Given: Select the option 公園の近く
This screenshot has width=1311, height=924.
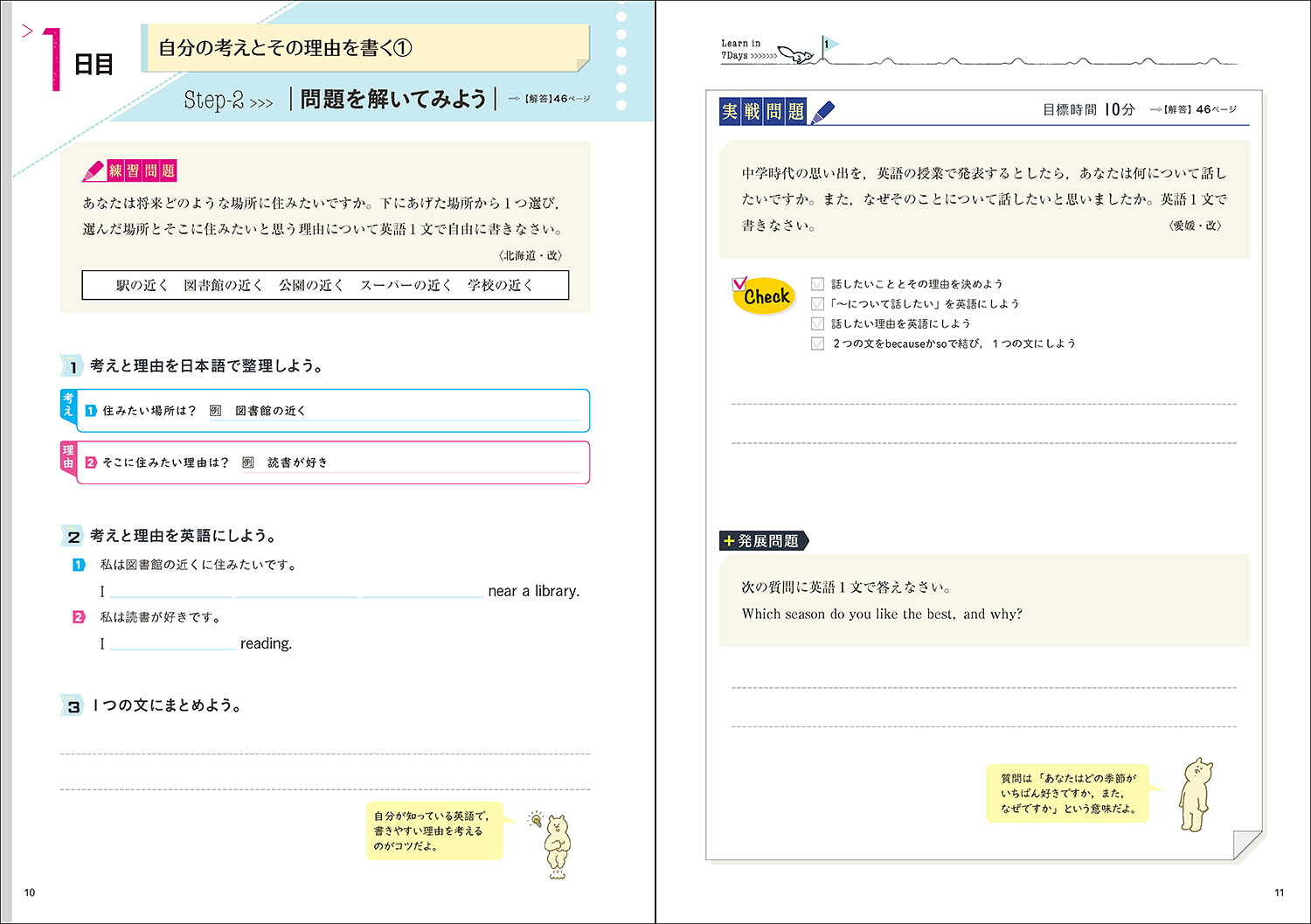Looking at the screenshot, I should tap(311, 285).
